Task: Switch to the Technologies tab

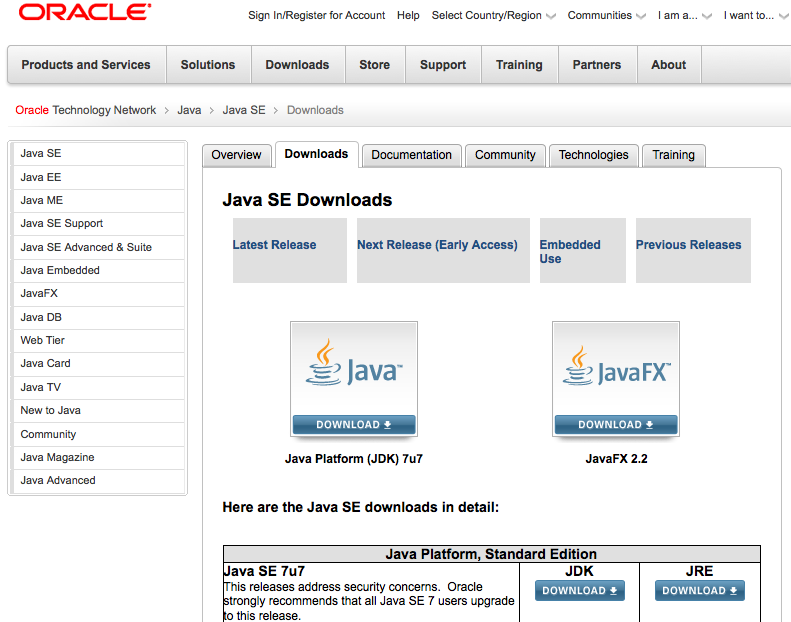Action: click(594, 155)
